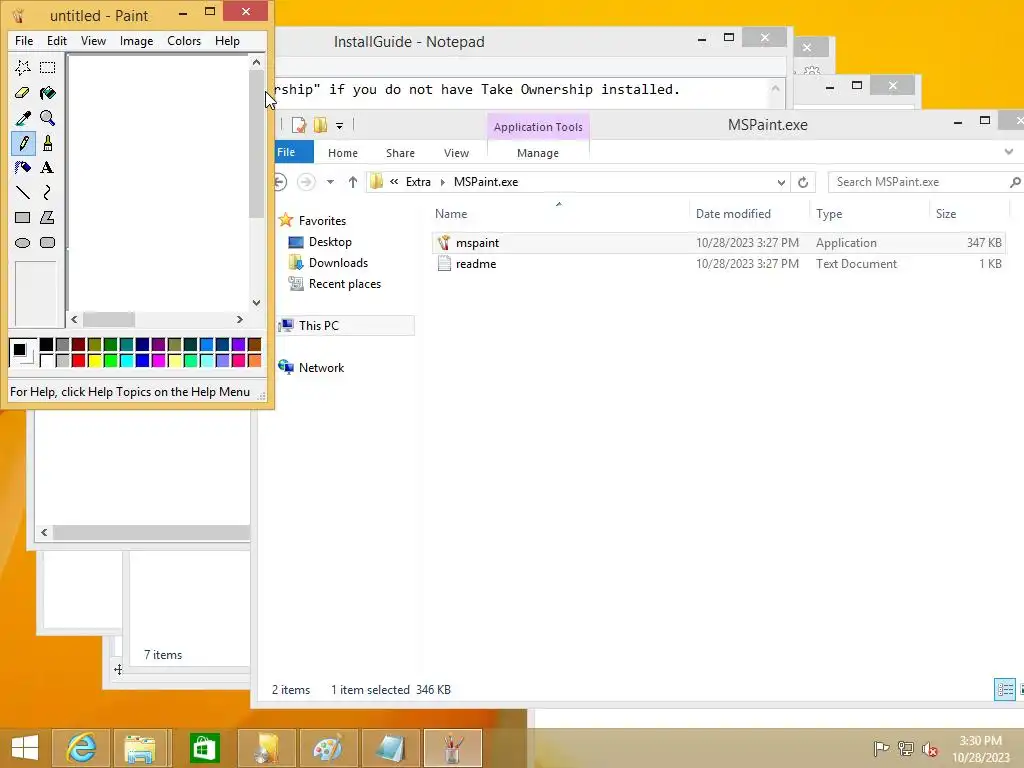Refresh the MSPaint.exe folder
Image resolution: width=1024 pixels, height=768 pixels.
[x=803, y=182]
